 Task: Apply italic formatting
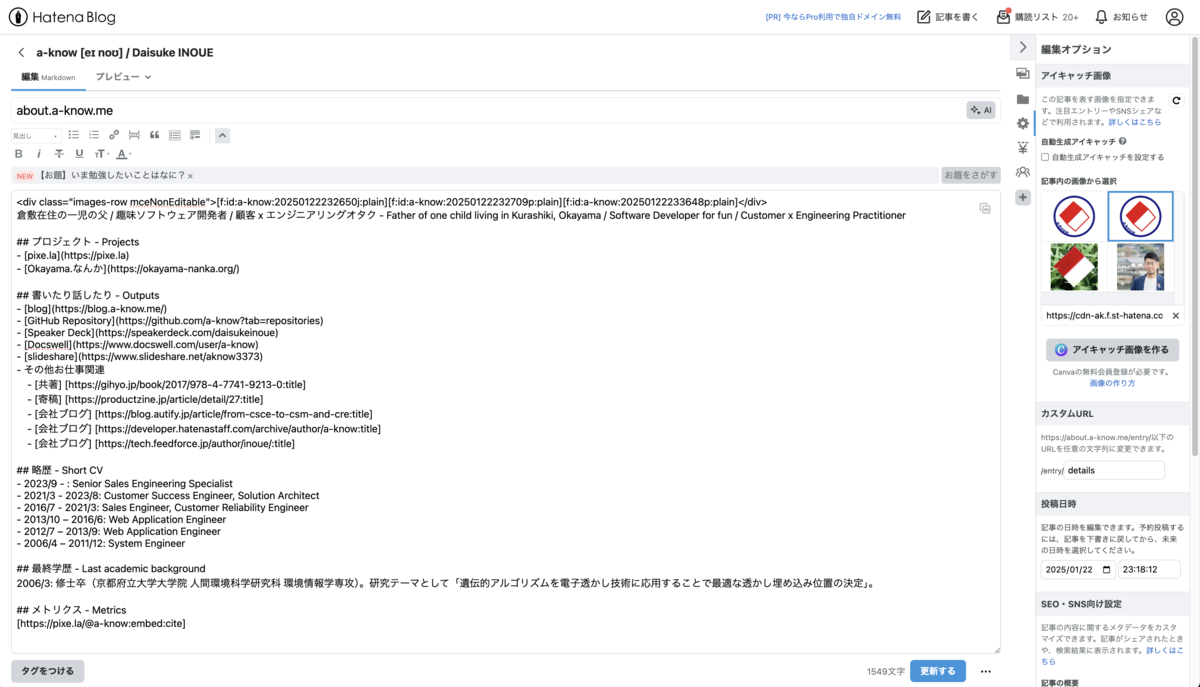[39, 154]
